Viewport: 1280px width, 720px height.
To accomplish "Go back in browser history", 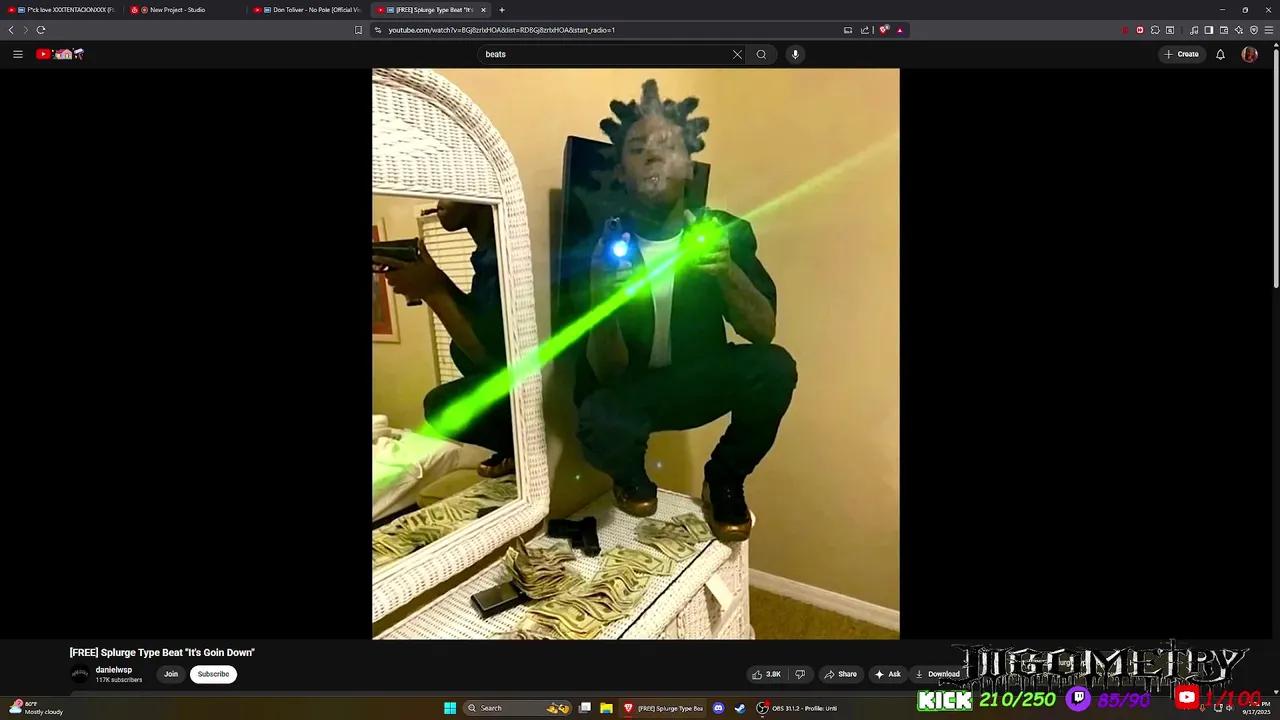I will click(x=11, y=30).
